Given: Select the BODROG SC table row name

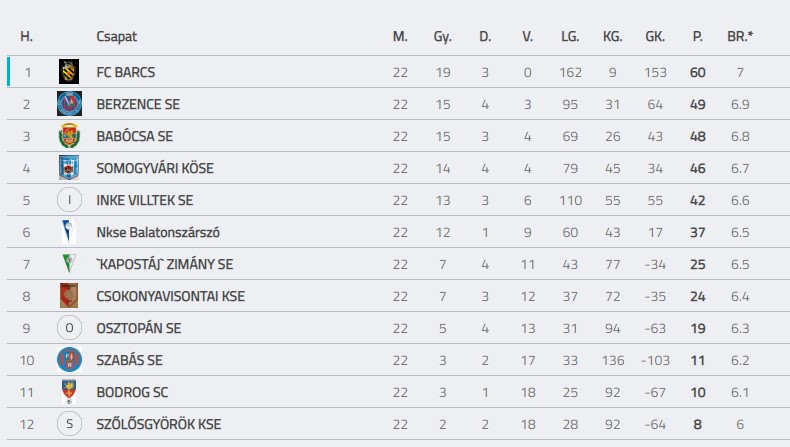Looking at the screenshot, I should click(x=134, y=392).
